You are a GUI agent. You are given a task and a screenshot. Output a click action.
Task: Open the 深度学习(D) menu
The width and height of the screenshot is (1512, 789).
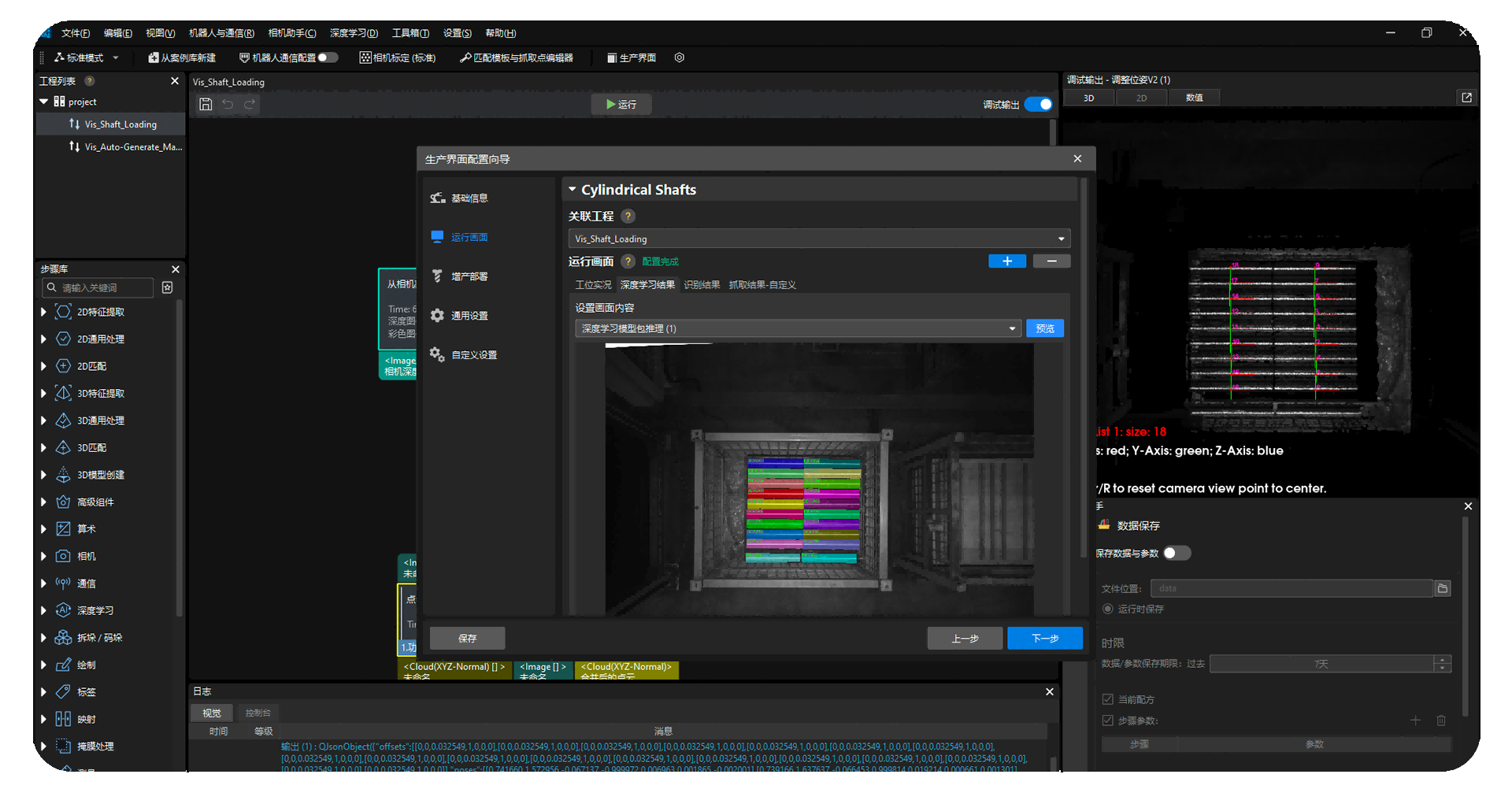pyautogui.click(x=354, y=33)
